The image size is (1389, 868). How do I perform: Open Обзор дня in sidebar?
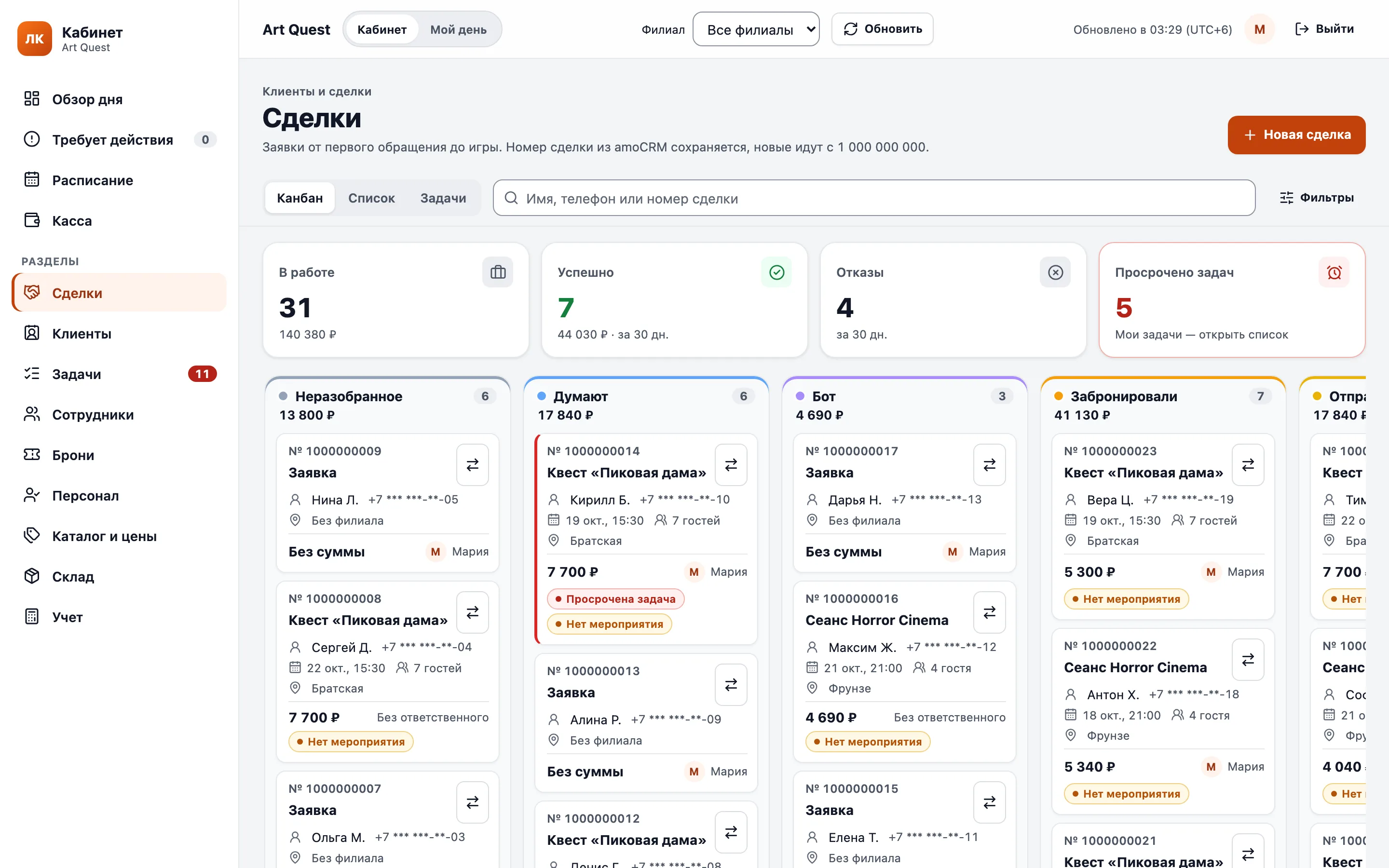coord(119,99)
